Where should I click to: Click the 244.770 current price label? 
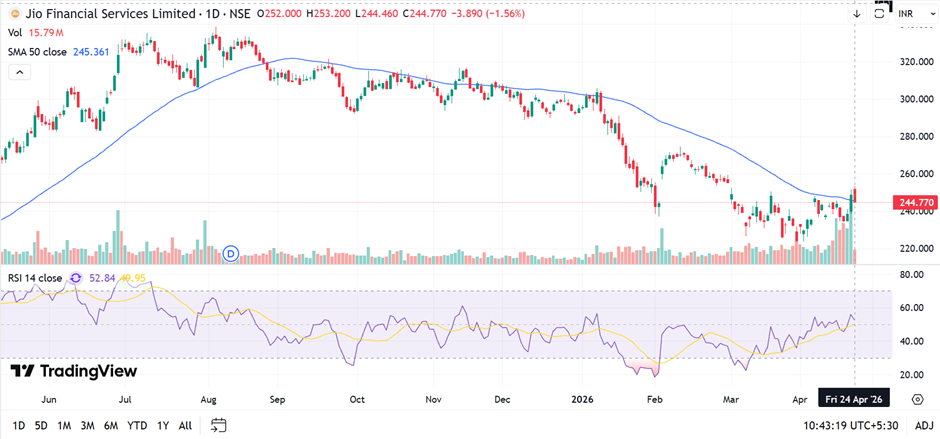click(x=916, y=203)
